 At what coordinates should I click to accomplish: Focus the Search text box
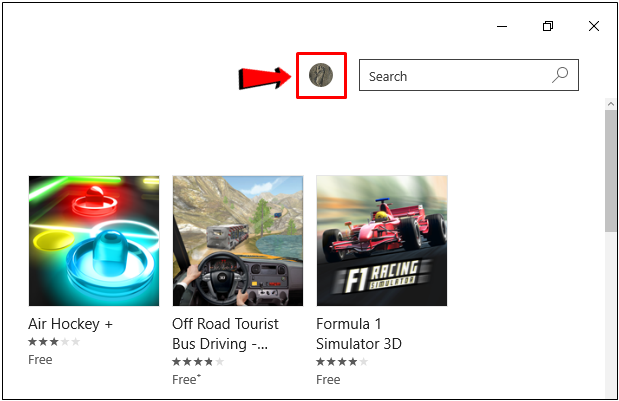click(x=450, y=76)
